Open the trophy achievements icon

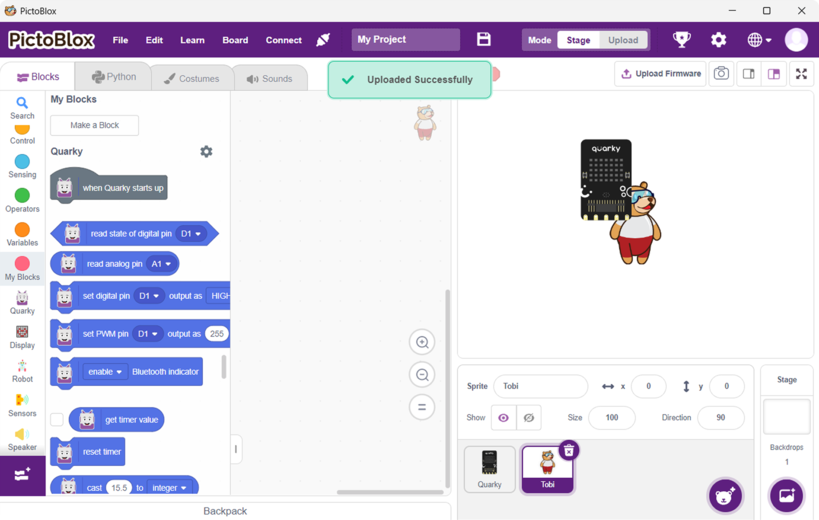tap(682, 39)
